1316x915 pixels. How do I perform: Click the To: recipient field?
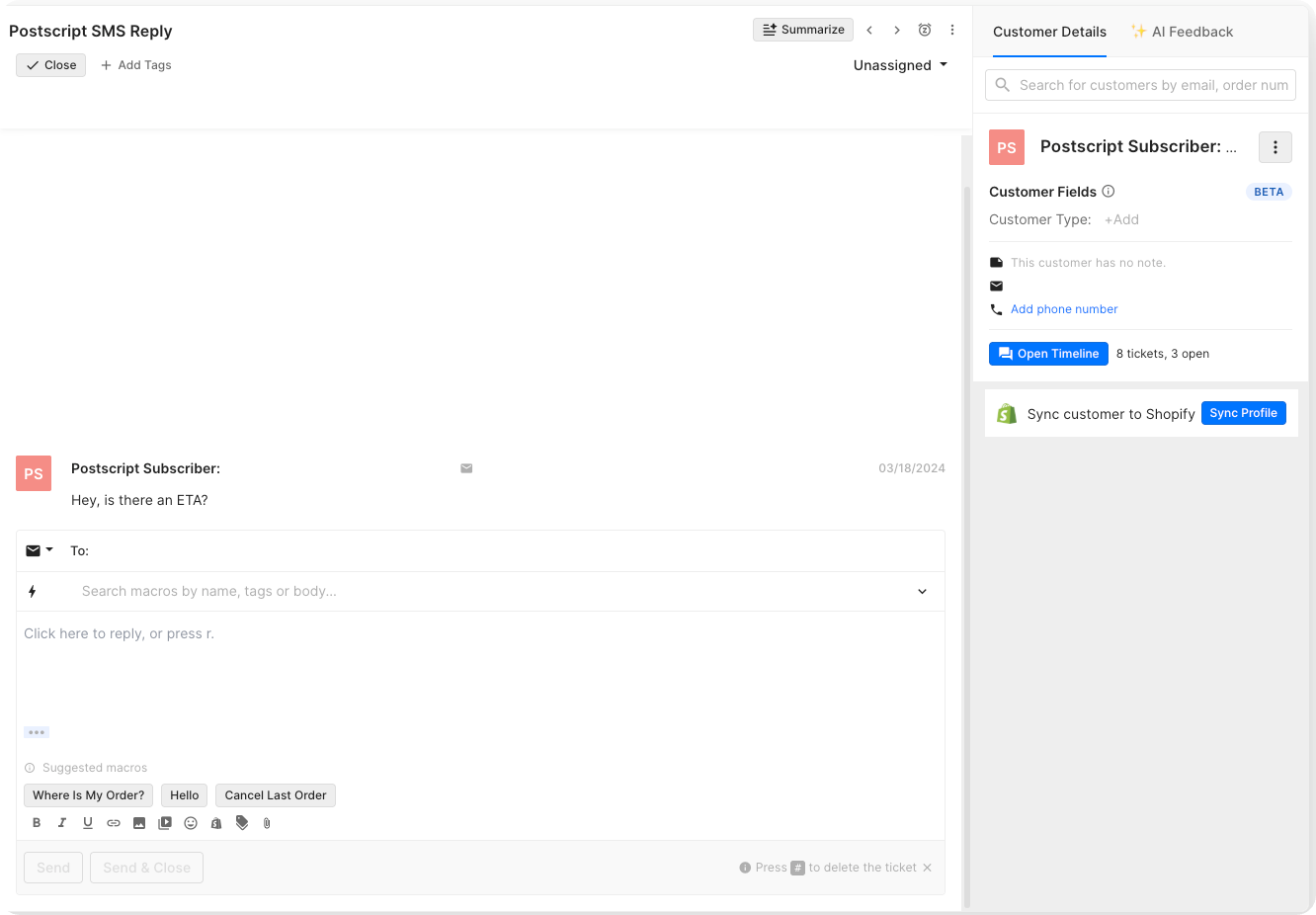(x=504, y=550)
